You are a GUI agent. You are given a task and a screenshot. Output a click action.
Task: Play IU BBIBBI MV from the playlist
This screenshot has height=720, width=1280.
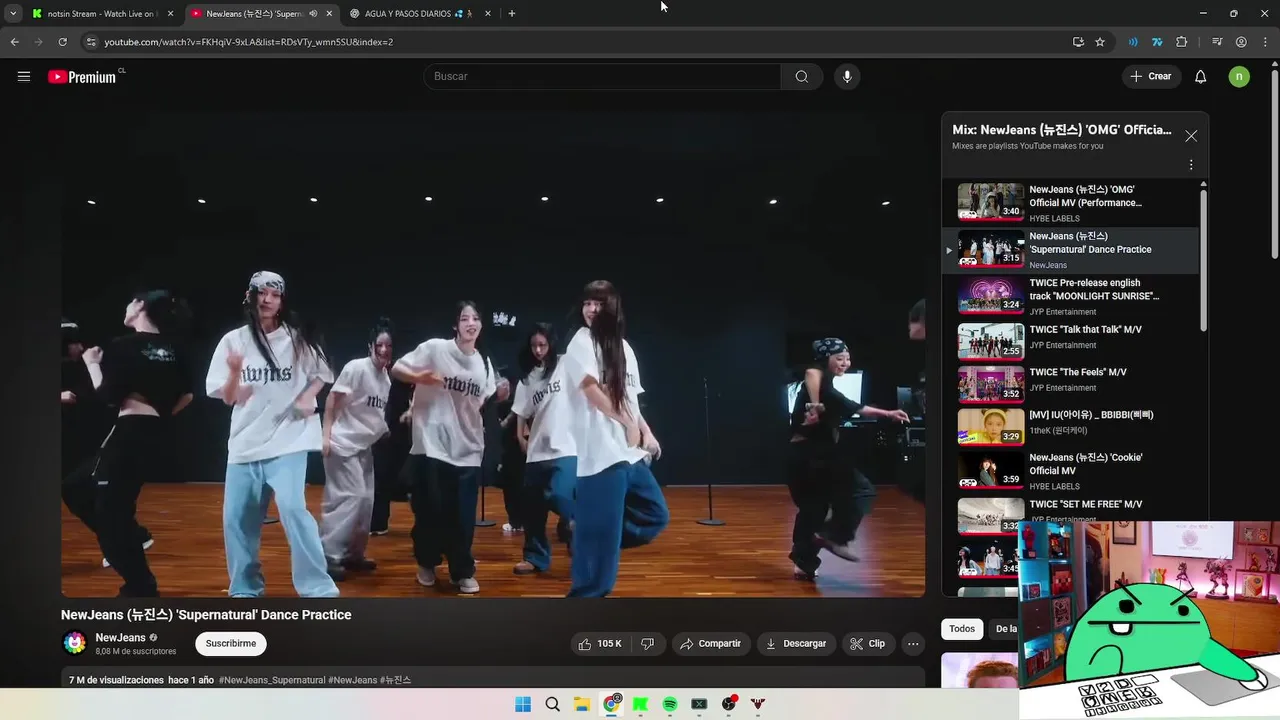pos(1070,426)
